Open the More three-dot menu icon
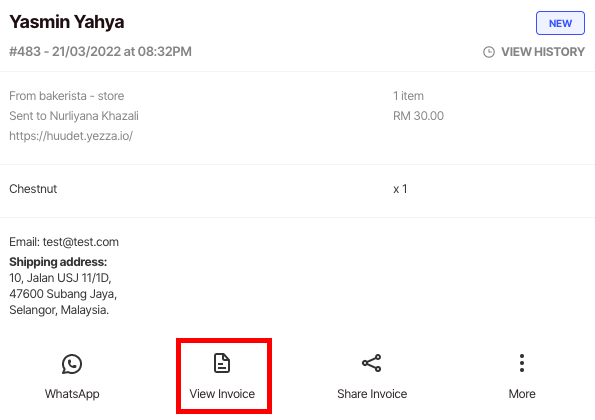 pyautogui.click(x=522, y=363)
